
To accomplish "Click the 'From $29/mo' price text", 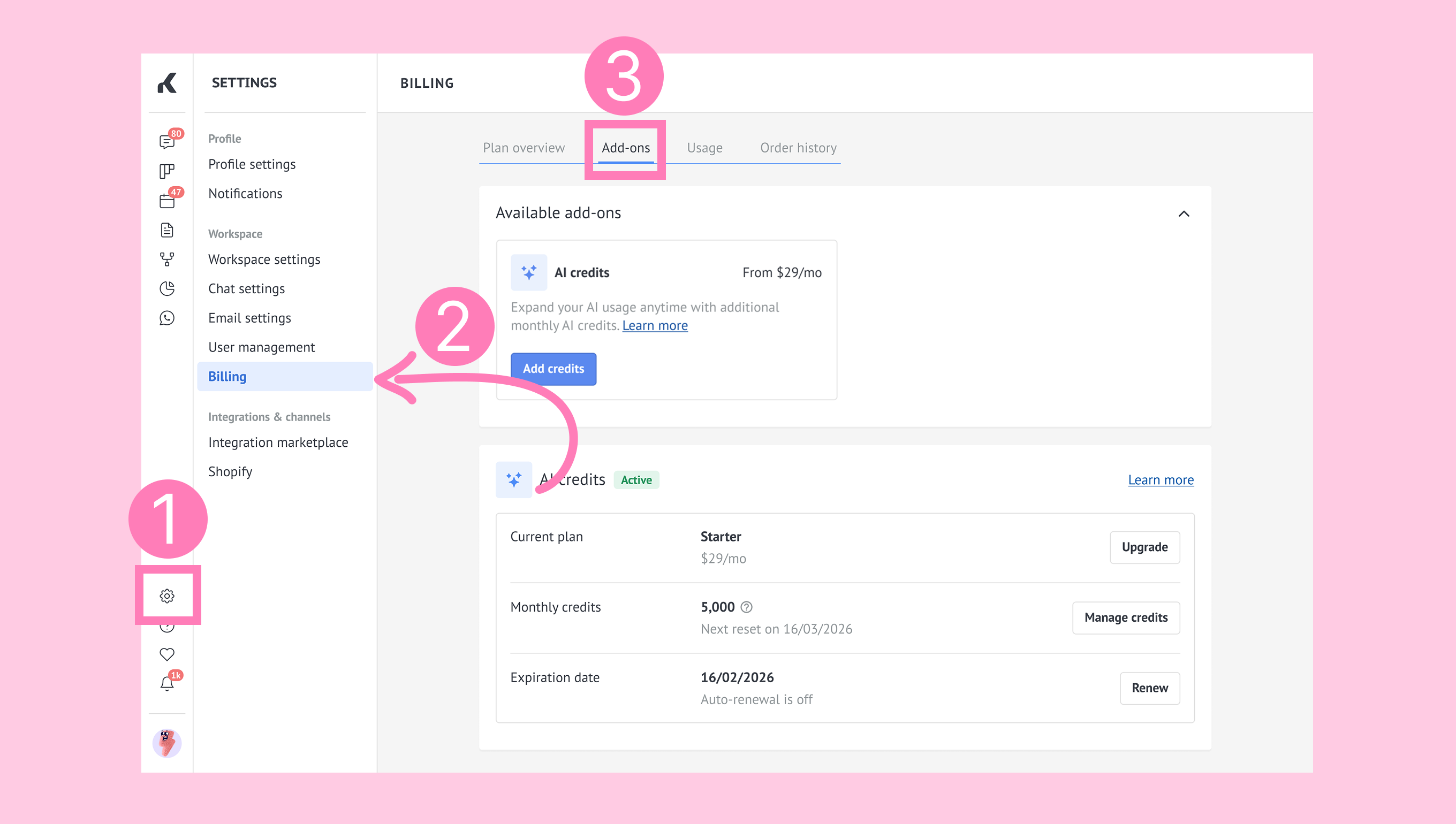I will tap(782, 272).
